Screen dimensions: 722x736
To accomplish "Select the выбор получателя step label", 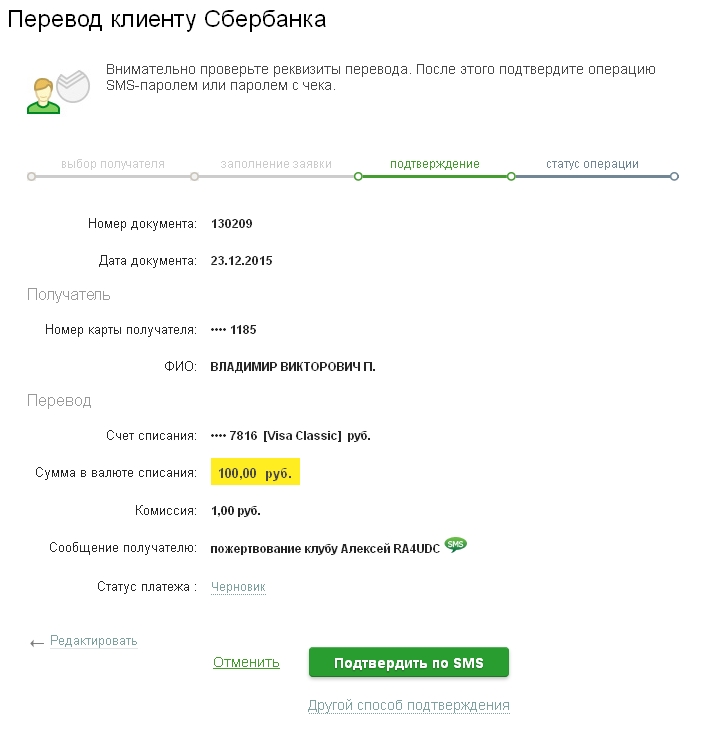I will (x=112, y=164).
